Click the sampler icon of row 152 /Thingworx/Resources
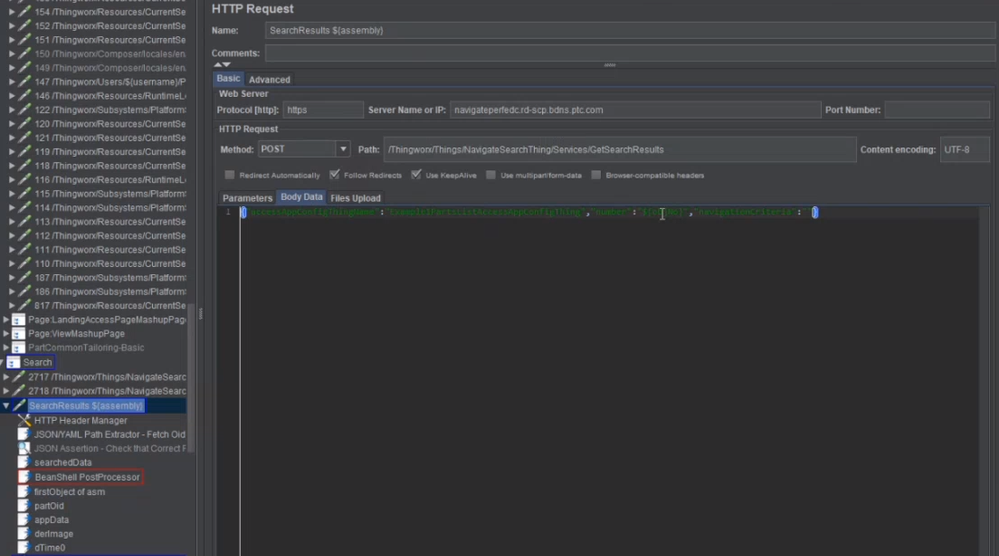 click(x=24, y=26)
